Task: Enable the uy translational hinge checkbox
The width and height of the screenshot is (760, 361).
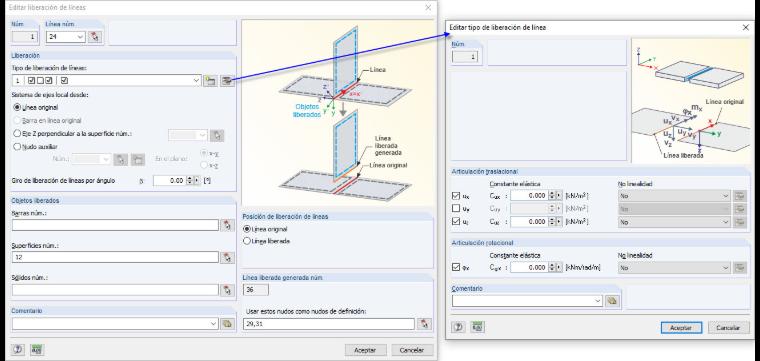Action: click(x=456, y=209)
